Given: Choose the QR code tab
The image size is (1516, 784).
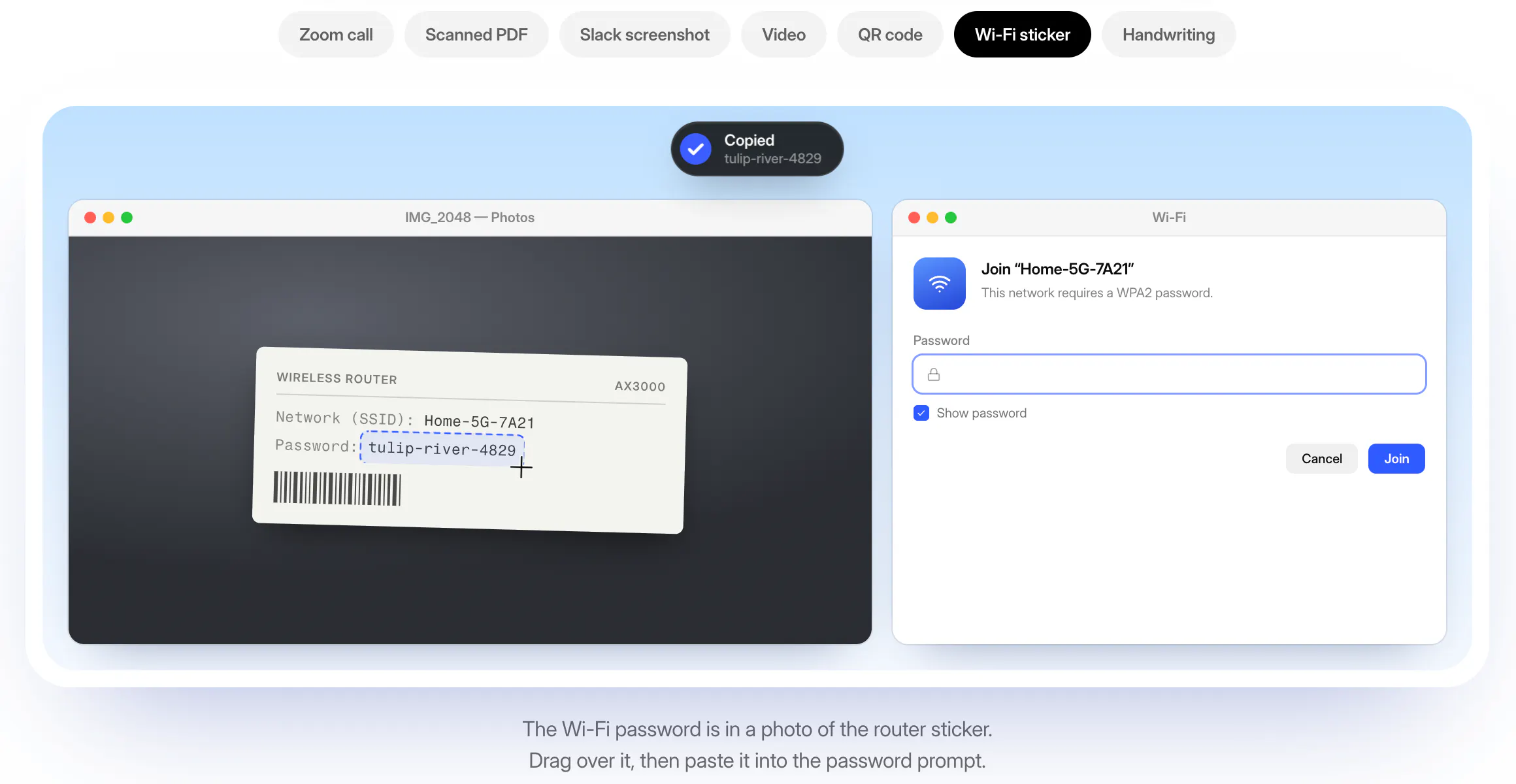Looking at the screenshot, I should tap(890, 35).
